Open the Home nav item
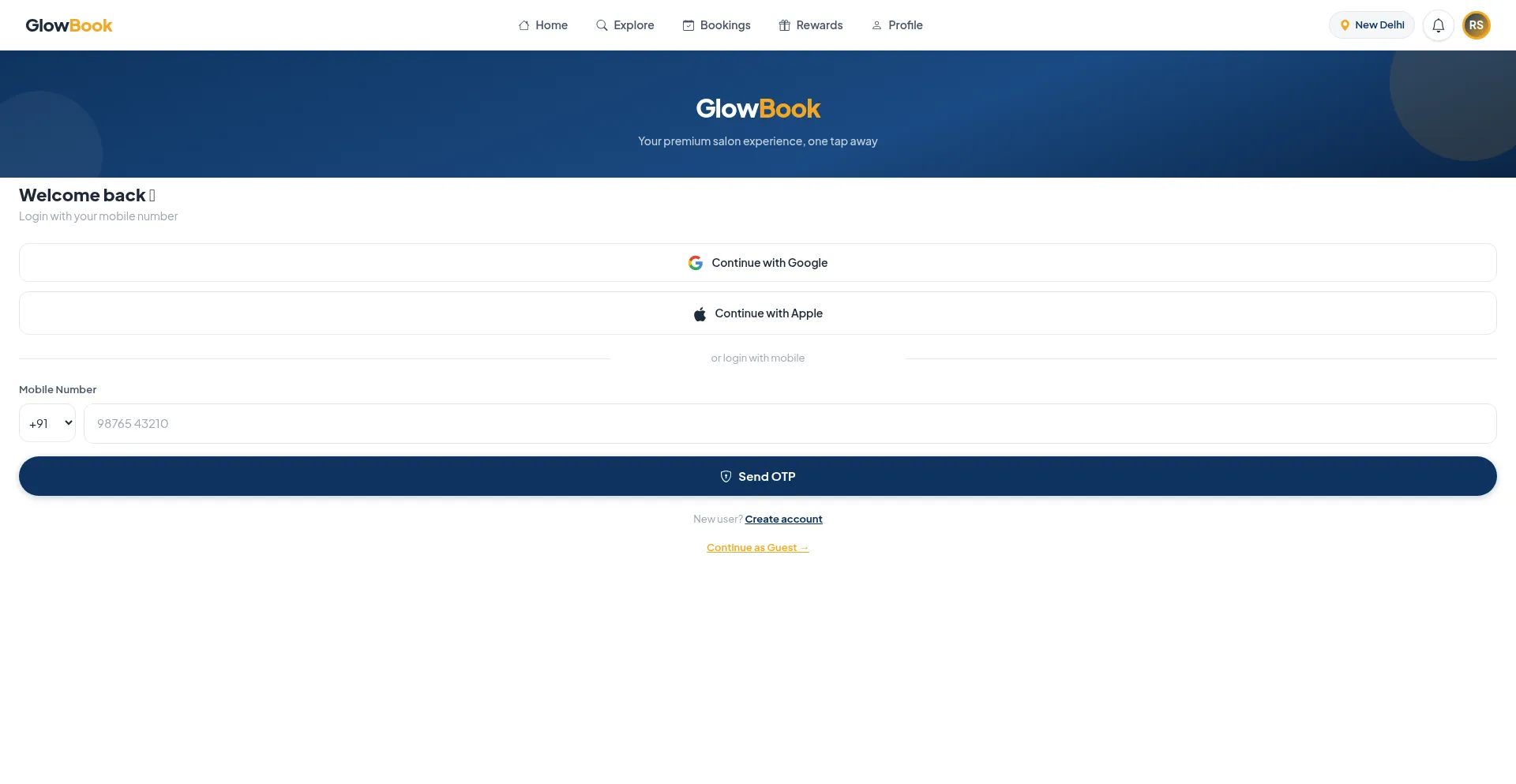Image resolution: width=1516 pixels, height=784 pixels. point(543,25)
